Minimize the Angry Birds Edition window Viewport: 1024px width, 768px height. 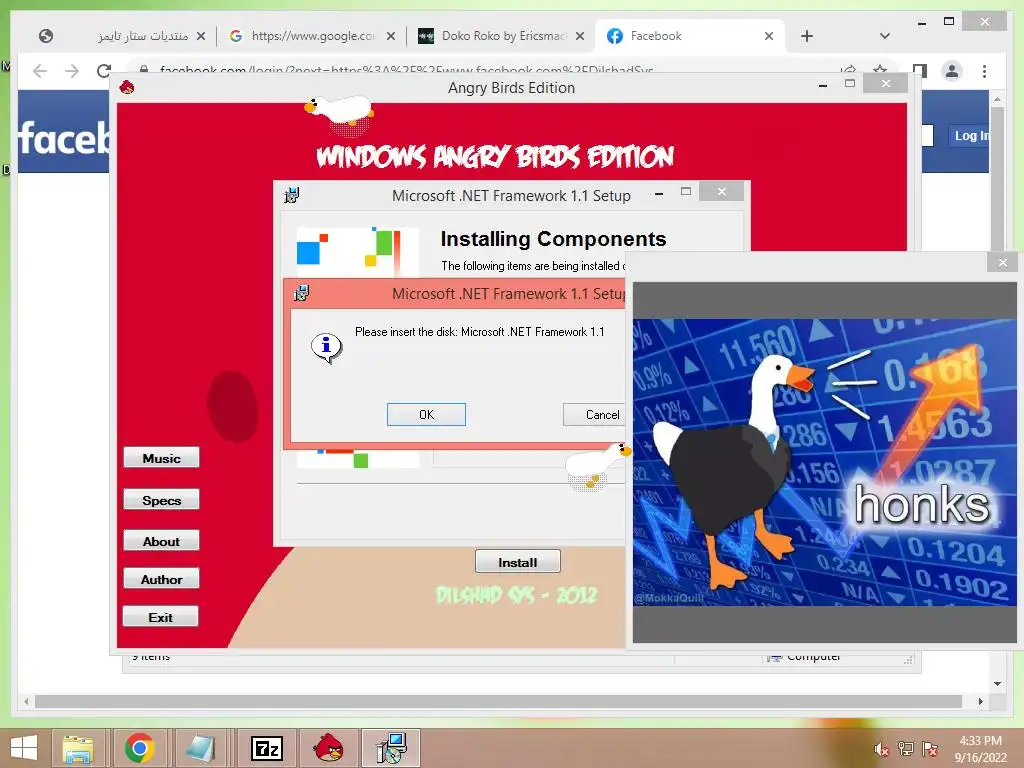(823, 84)
